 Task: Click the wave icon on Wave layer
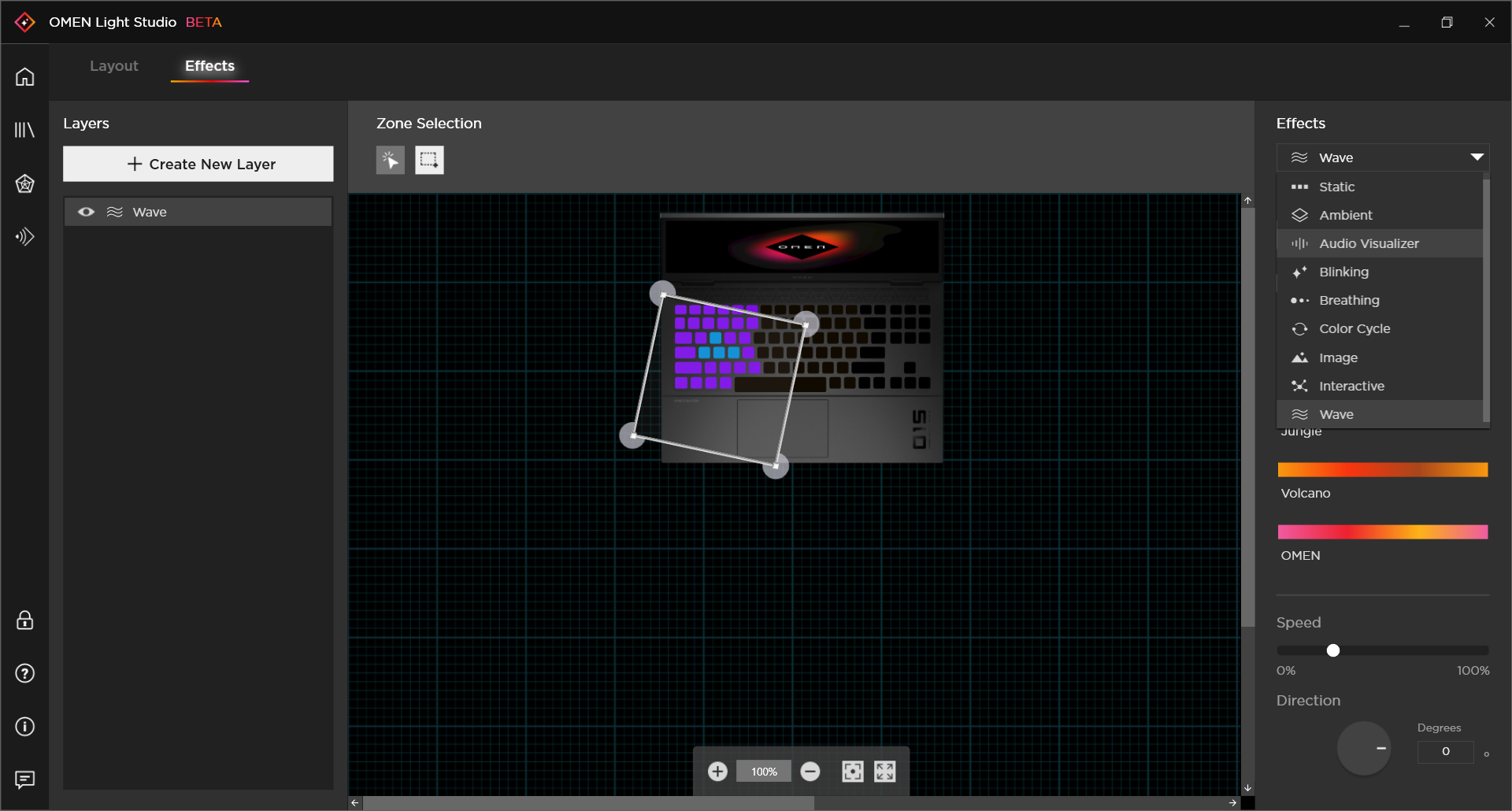coord(115,212)
